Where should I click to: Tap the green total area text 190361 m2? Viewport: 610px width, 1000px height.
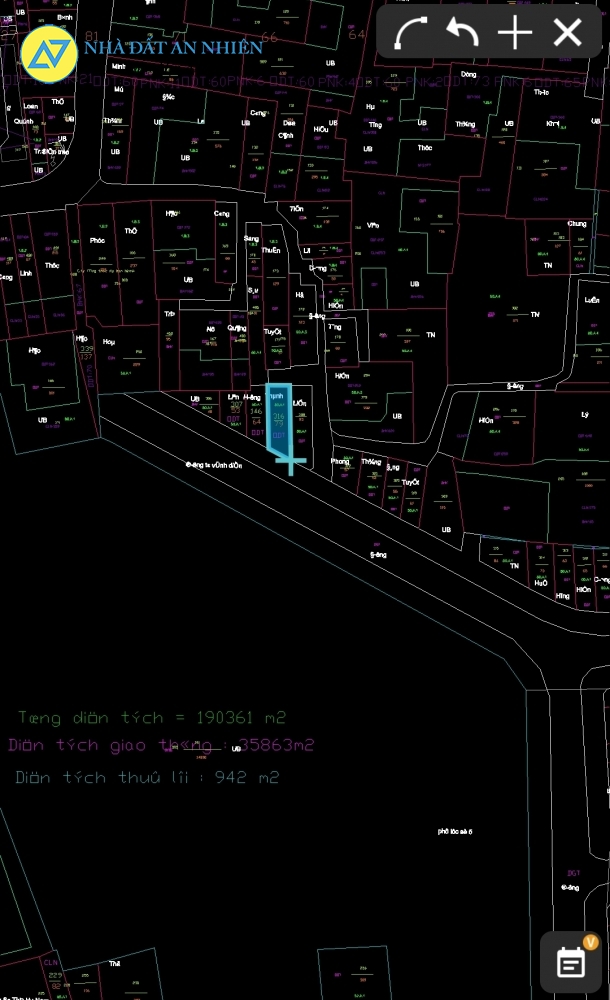[152, 718]
